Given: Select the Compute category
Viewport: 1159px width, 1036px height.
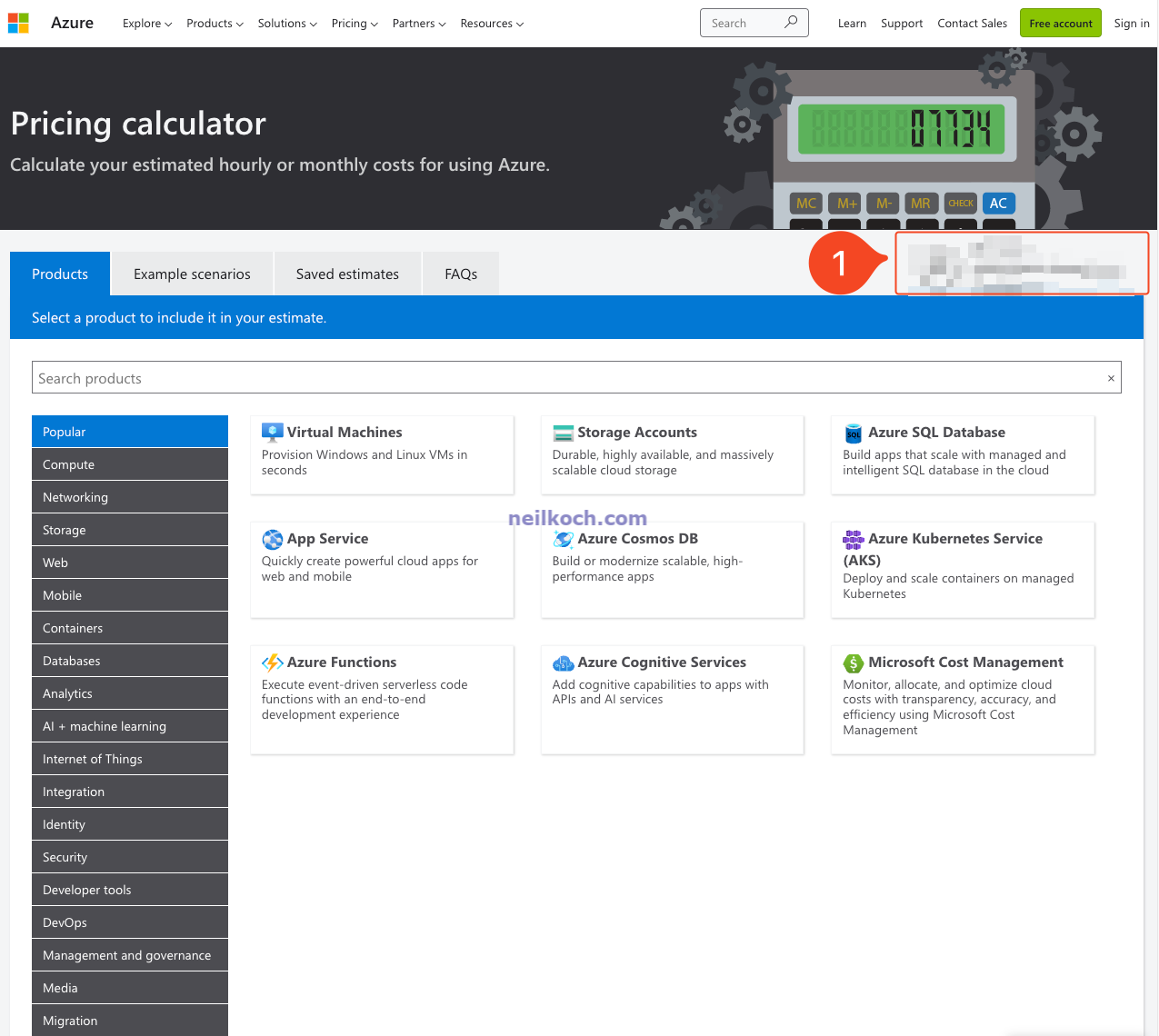Looking at the screenshot, I should tap(130, 464).
